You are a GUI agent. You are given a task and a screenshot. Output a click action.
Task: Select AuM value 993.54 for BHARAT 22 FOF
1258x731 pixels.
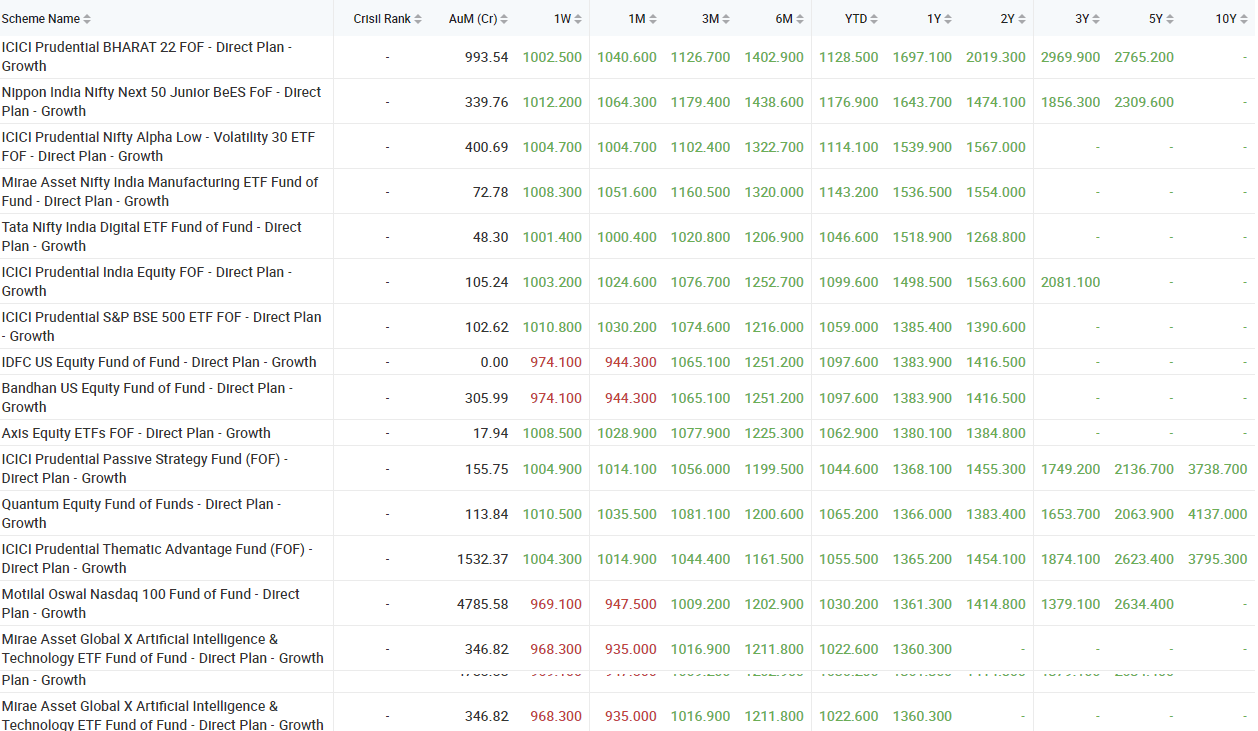(487, 57)
